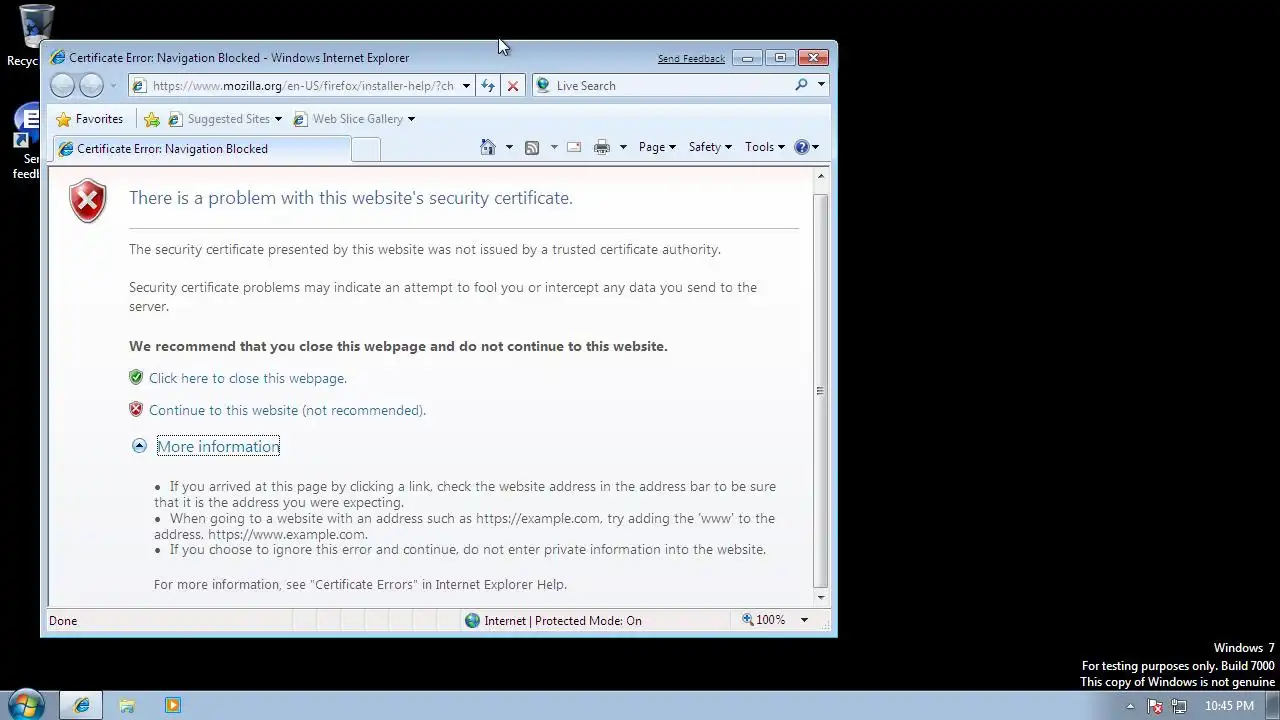
Task: Expand the Web Slice Gallery dropdown arrow
Action: pyautogui.click(x=411, y=119)
